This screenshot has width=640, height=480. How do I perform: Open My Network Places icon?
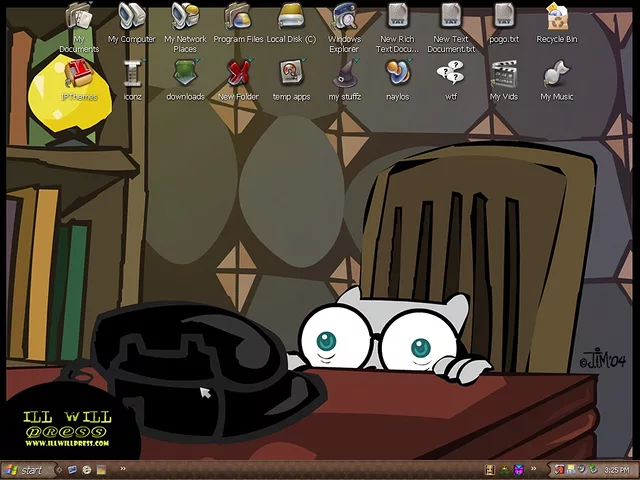click(185, 17)
